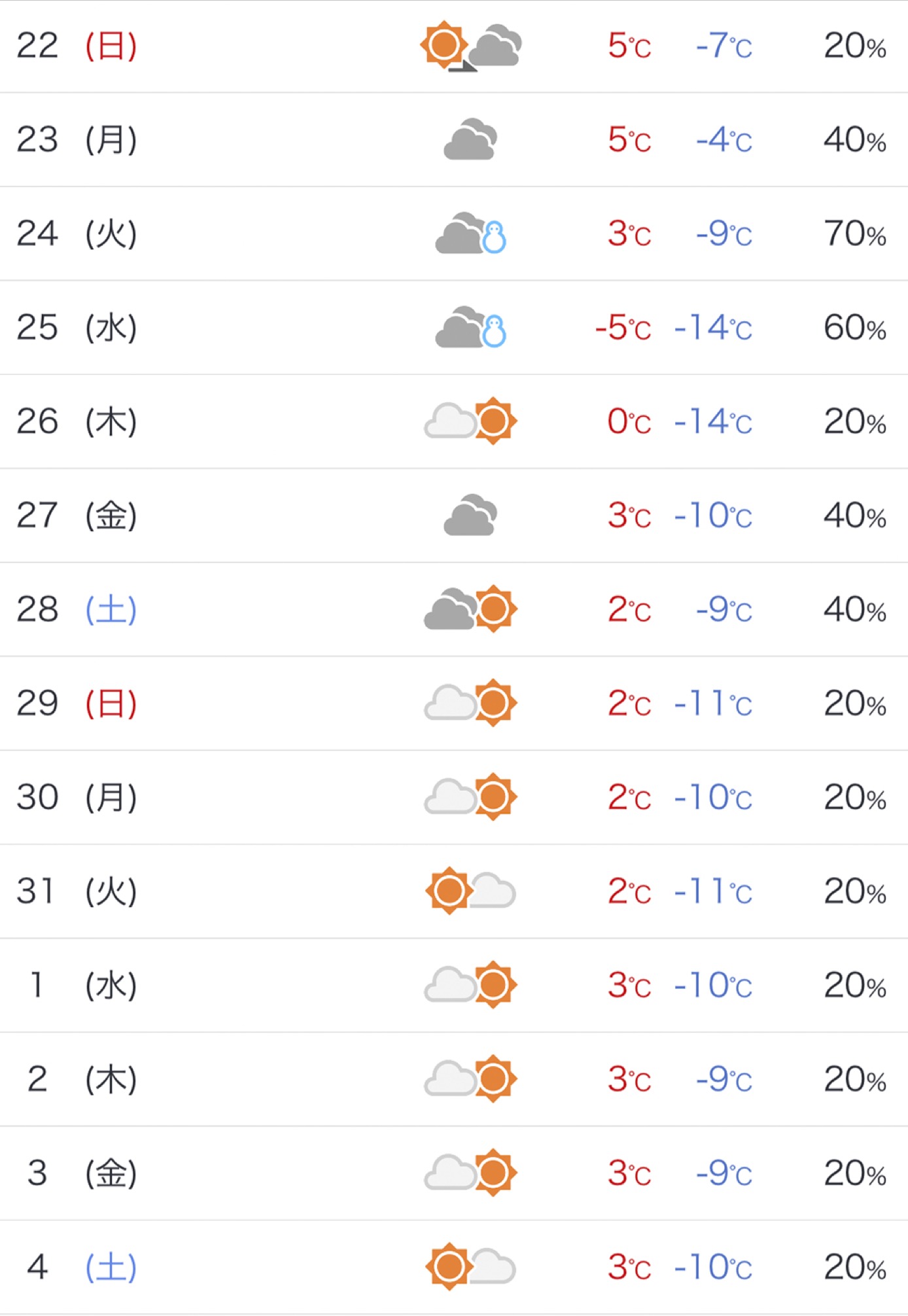Tap the cloud sun icon on 3 (金)
The width and height of the screenshot is (908, 1316).
pyautogui.click(x=470, y=1173)
